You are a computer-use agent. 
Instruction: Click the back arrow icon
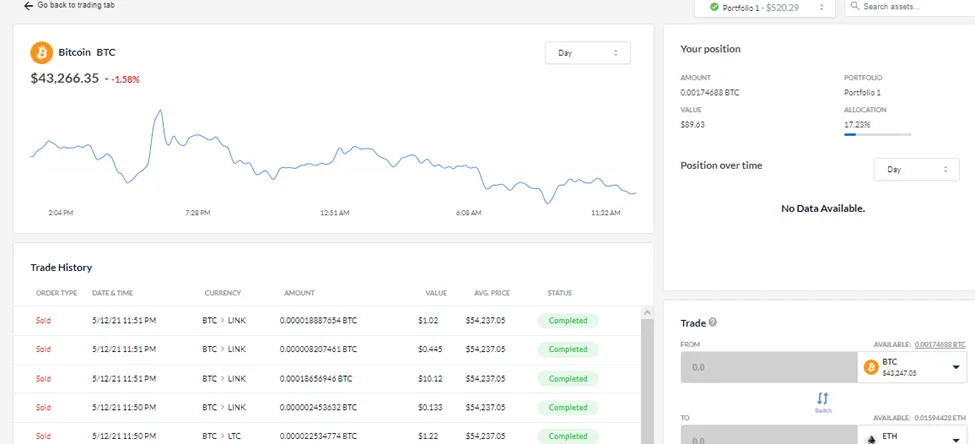[28, 6]
